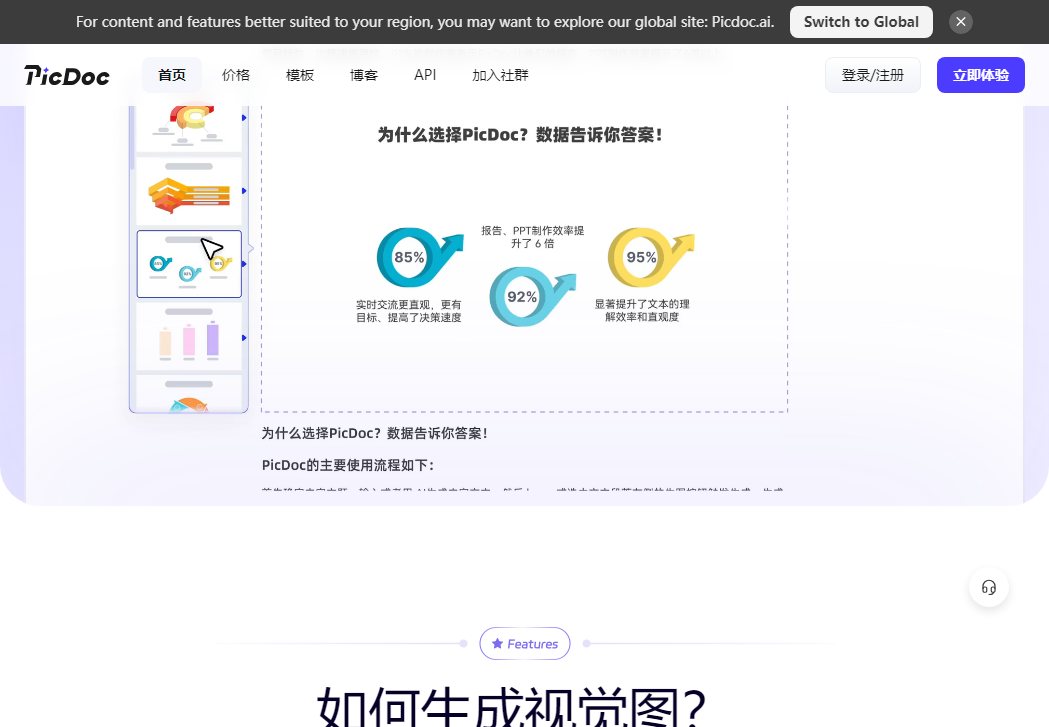Click the heading 如何生成视觉图？
The height and width of the screenshot is (727, 1049).
click(x=512, y=706)
